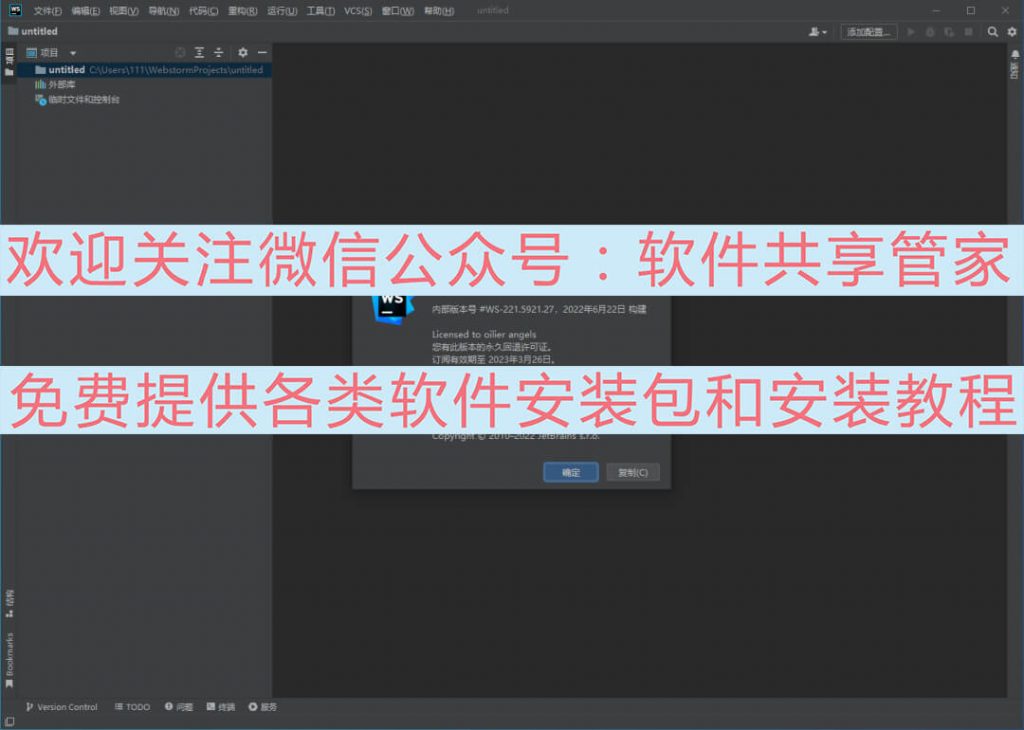Click the Run with Coverage icon
The width and height of the screenshot is (1024, 730).
coord(949,31)
